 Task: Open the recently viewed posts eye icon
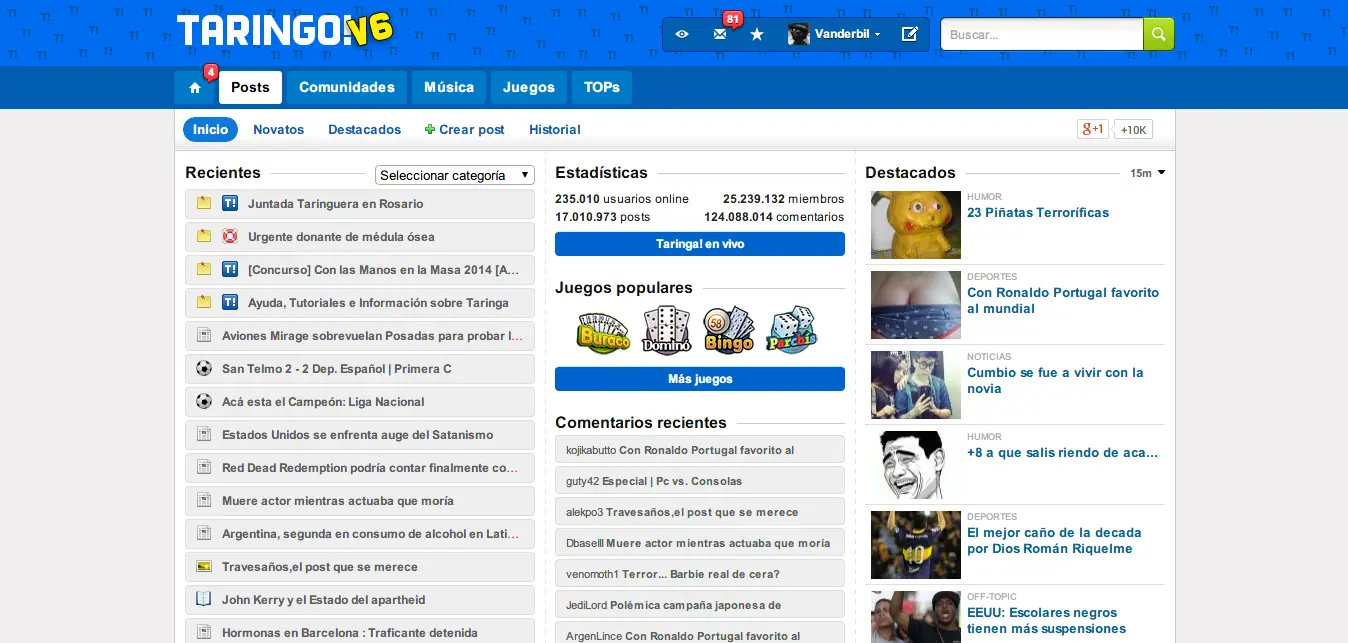coord(681,33)
